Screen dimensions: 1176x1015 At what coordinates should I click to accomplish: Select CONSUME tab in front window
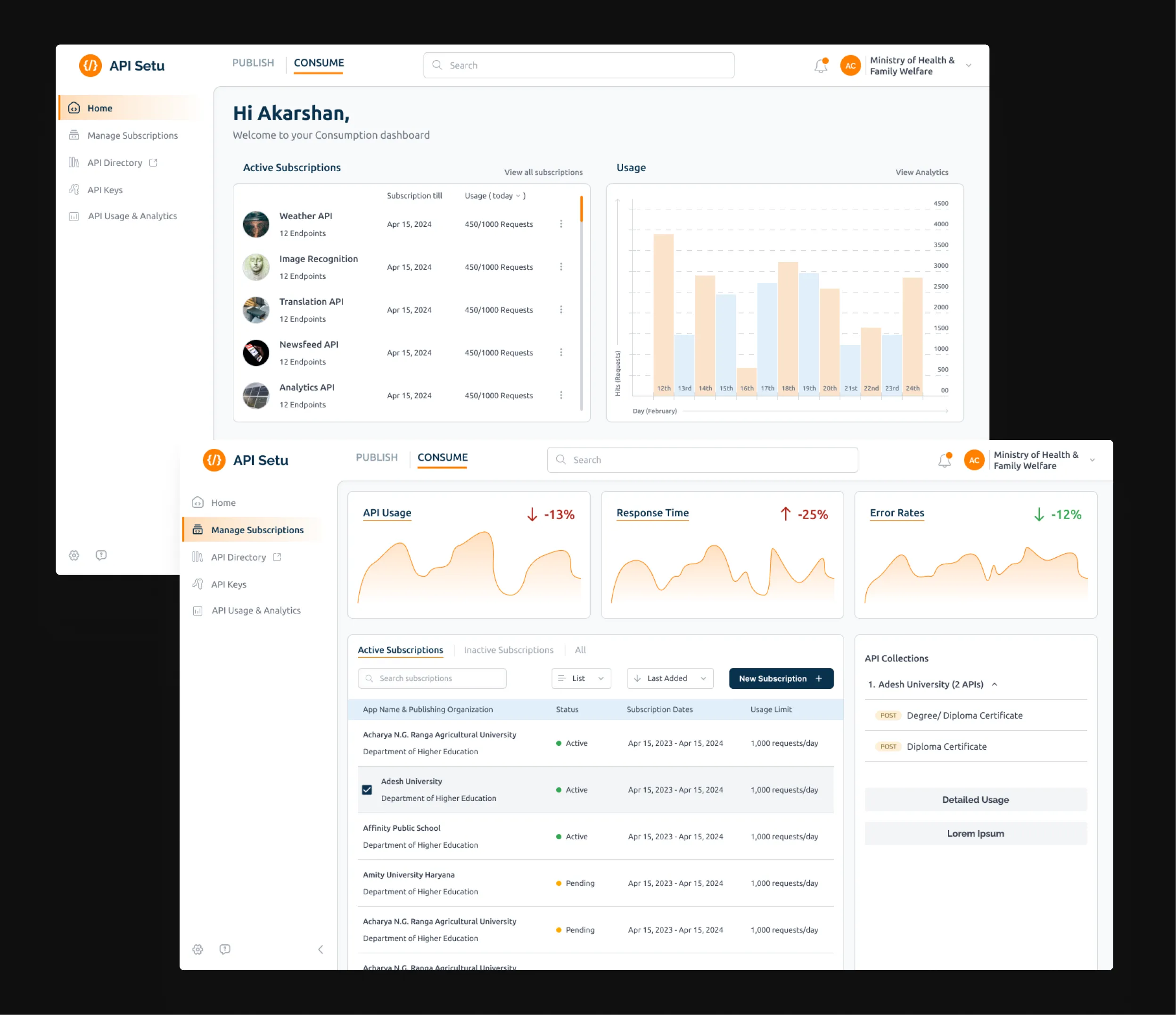point(443,458)
